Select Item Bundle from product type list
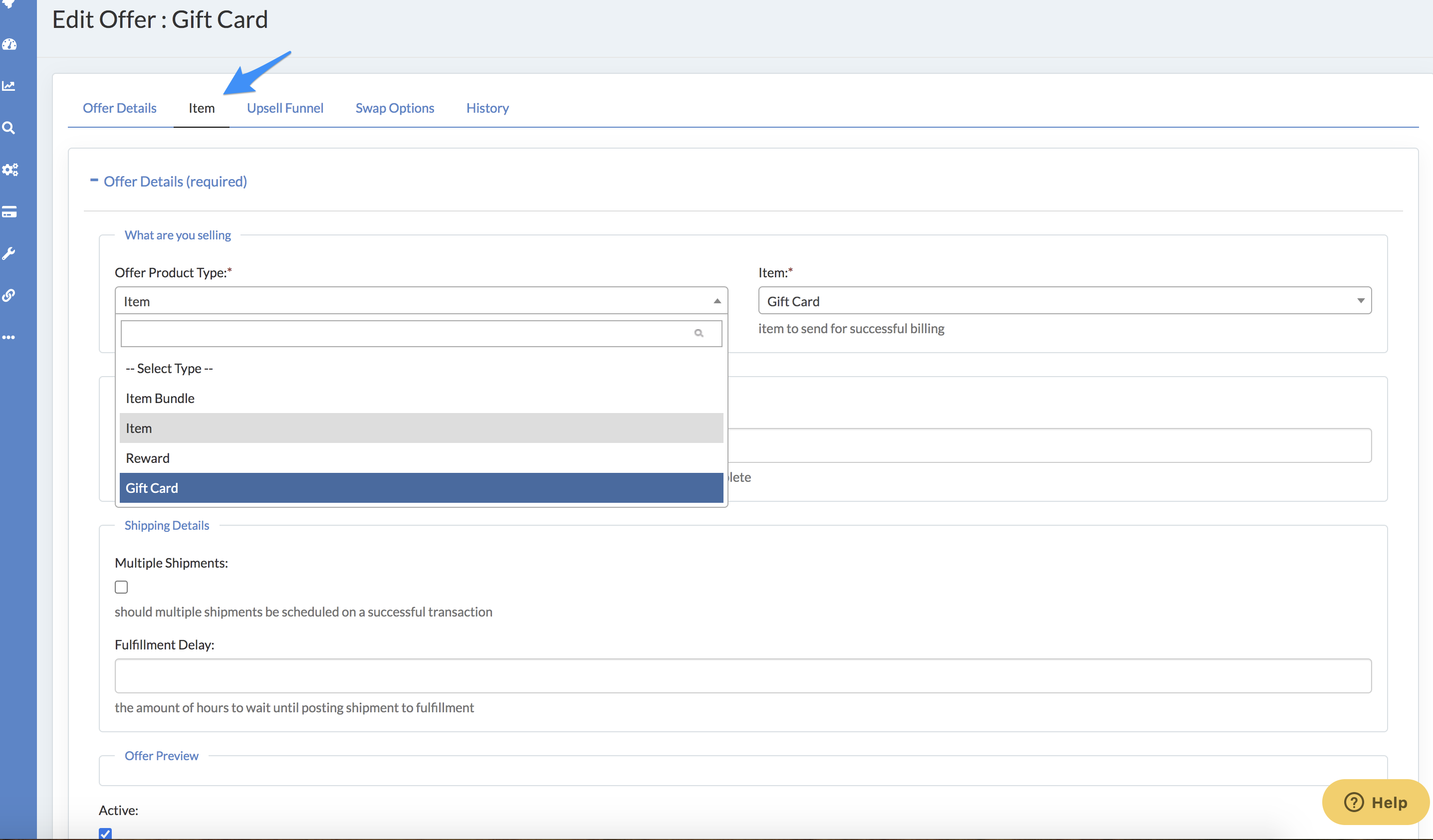 pyautogui.click(x=421, y=399)
